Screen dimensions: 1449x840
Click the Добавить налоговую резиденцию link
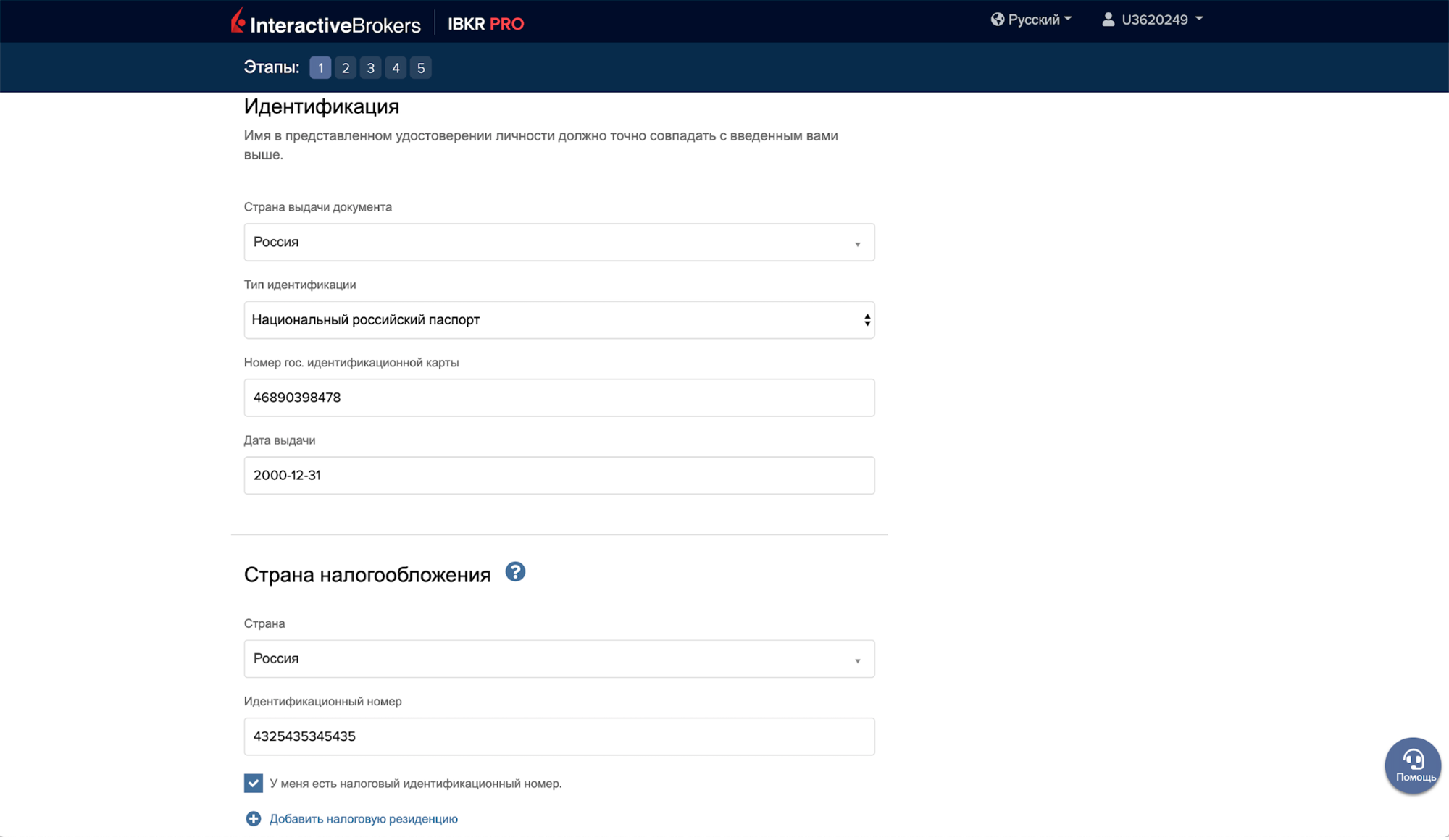click(x=364, y=819)
